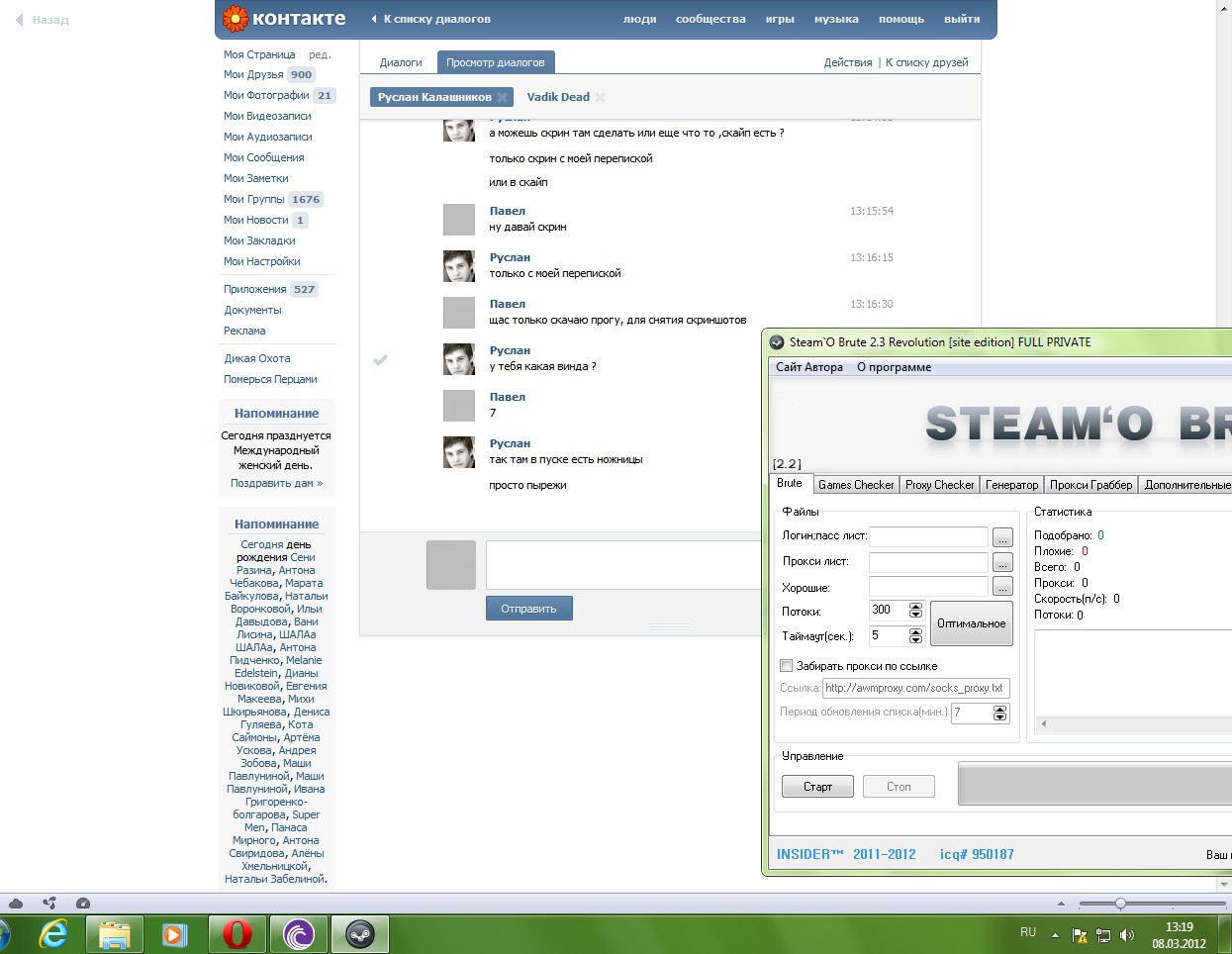This screenshot has width=1232, height=954.
Task: Click the VKontakte logo in the header
Action: [x=284, y=18]
